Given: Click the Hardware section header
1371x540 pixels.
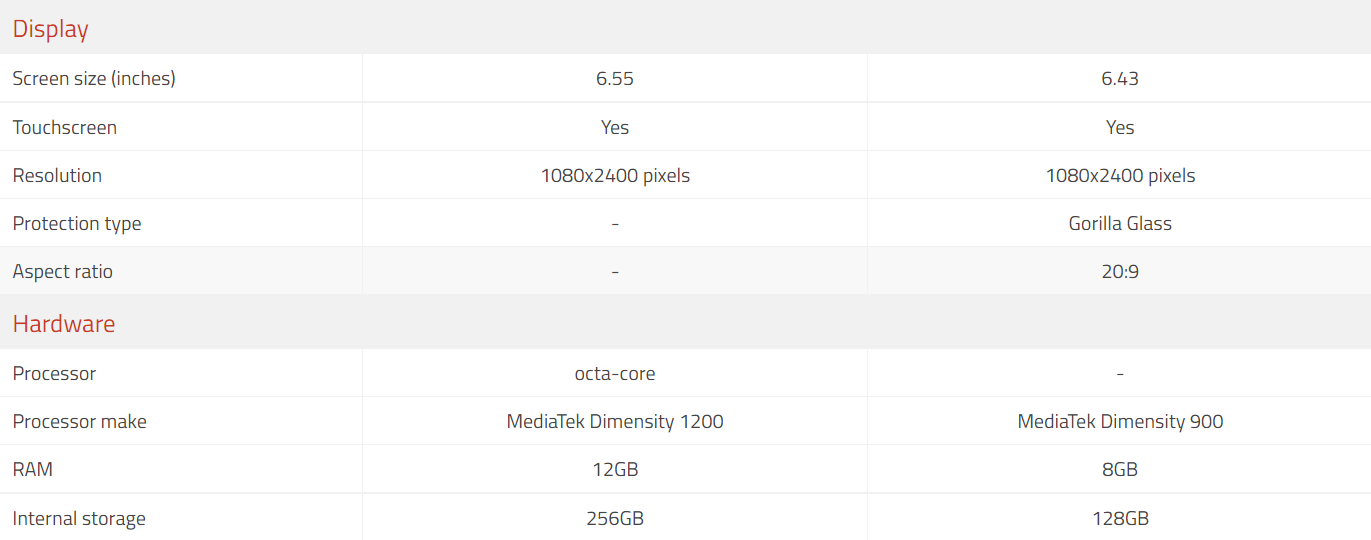Looking at the screenshot, I should pyautogui.click(x=64, y=324).
